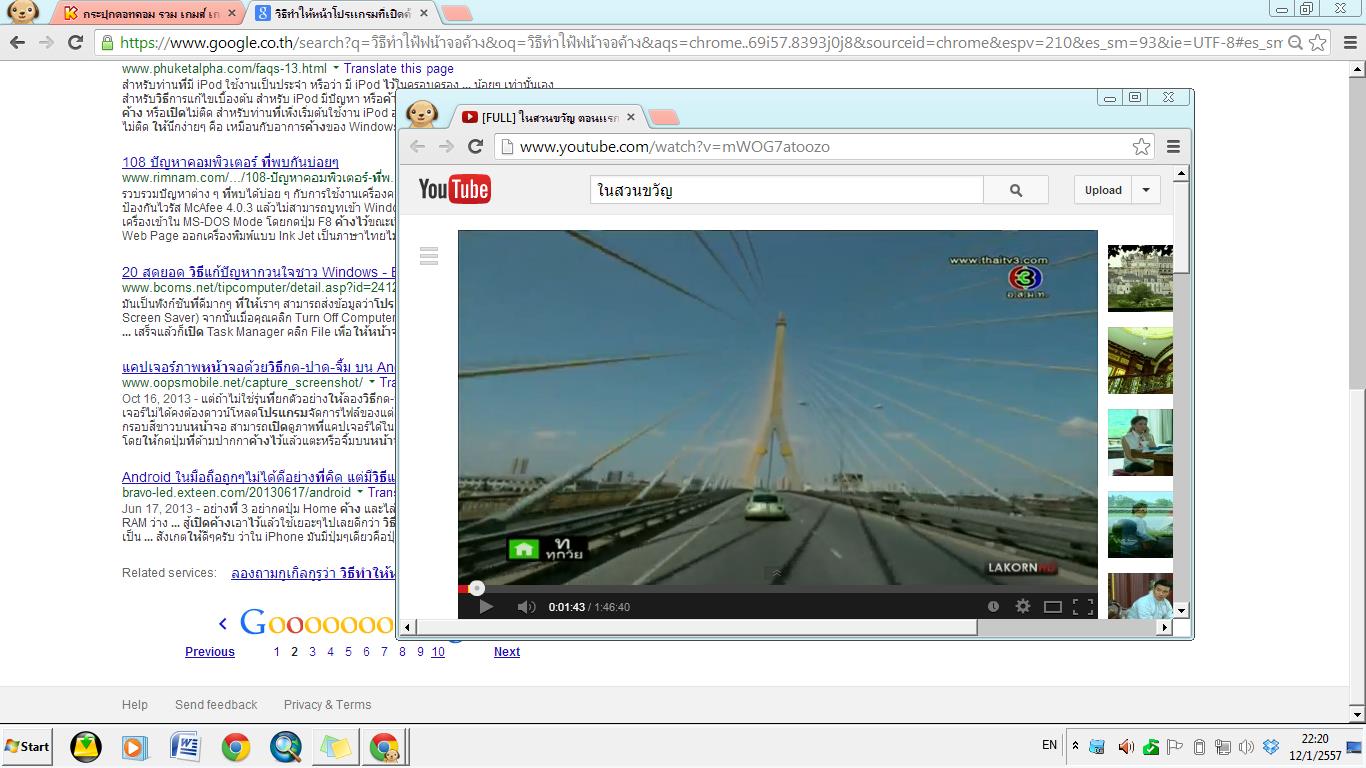Select the Google search results tab

coord(342,13)
